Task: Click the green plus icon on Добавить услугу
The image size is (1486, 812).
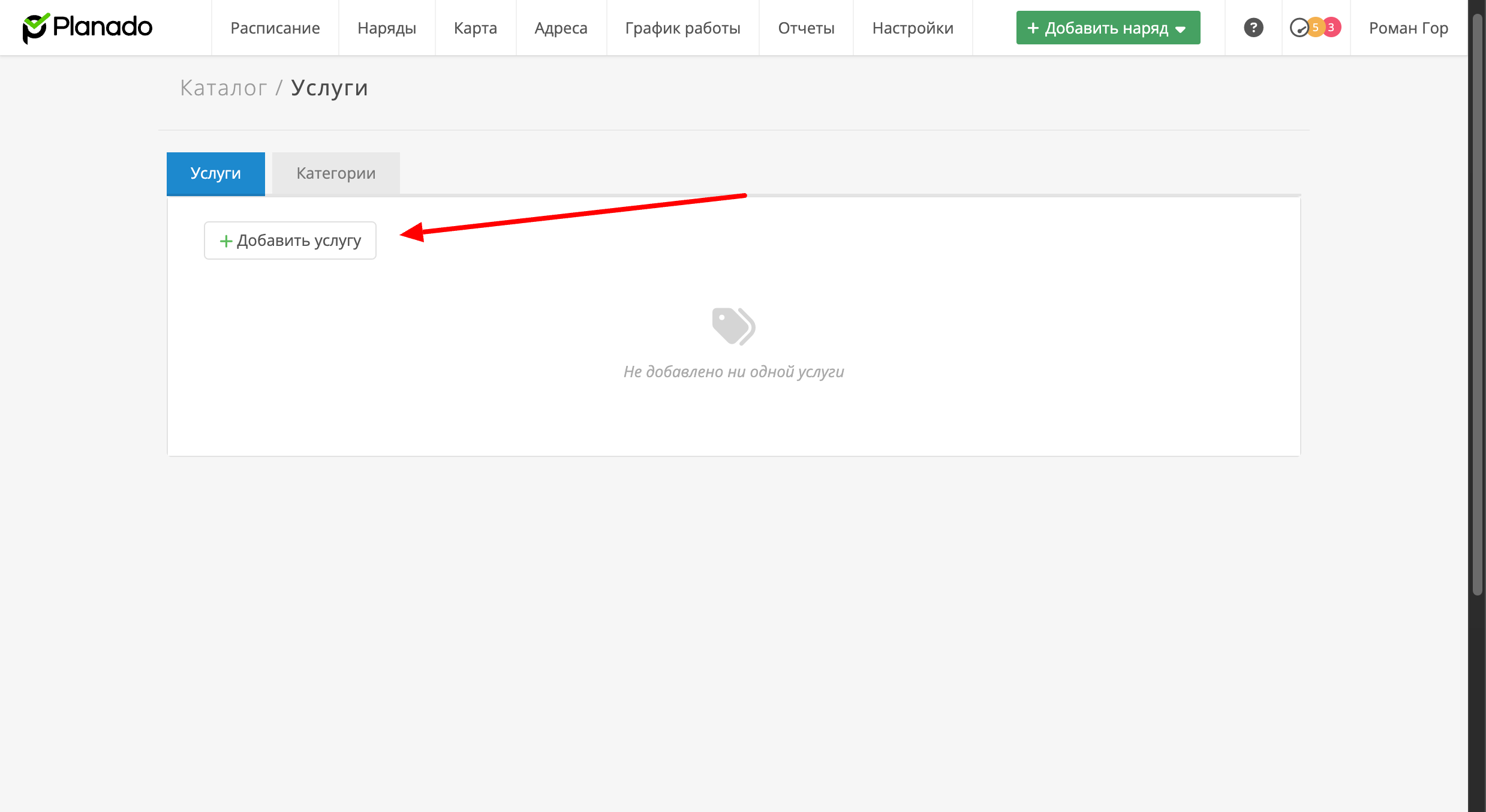Action: [225, 241]
